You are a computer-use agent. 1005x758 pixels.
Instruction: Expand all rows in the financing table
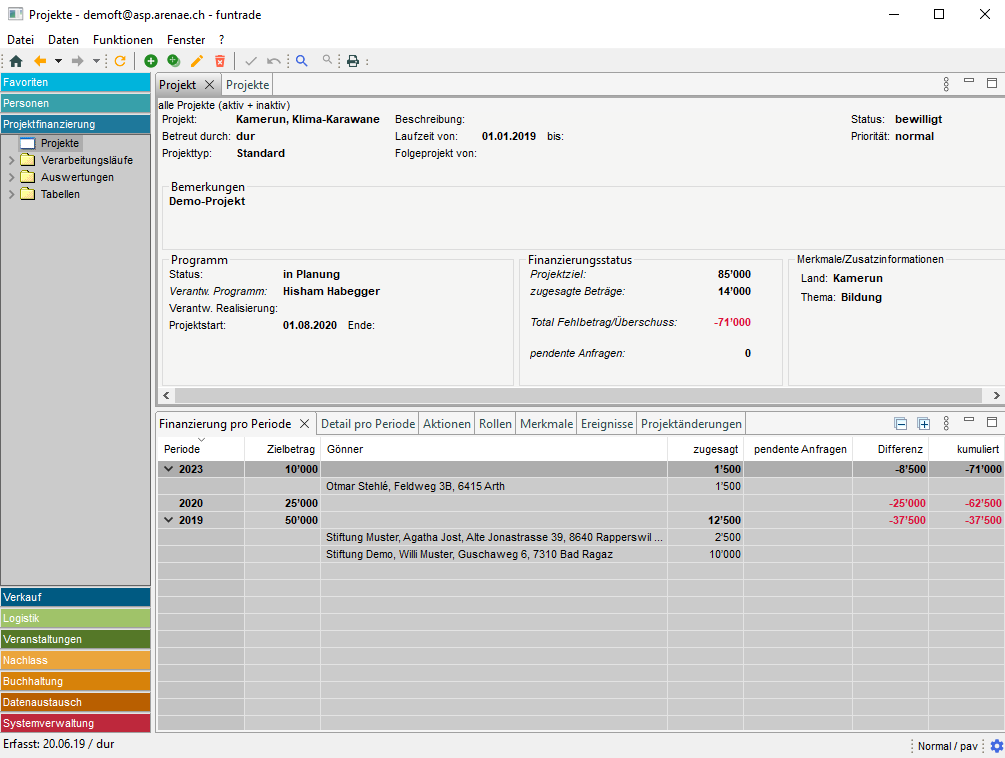pyautogui.click(x=924, y=424)
